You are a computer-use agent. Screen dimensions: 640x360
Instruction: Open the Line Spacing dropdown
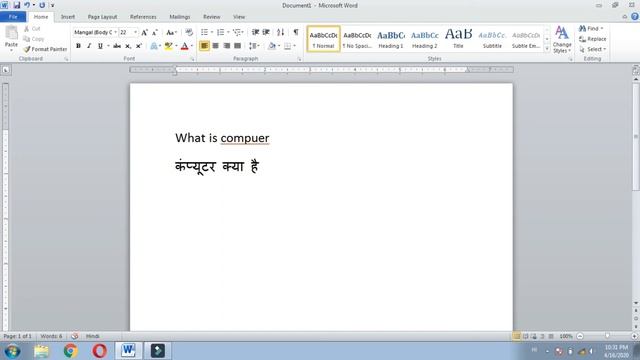(x=254, y=46)
